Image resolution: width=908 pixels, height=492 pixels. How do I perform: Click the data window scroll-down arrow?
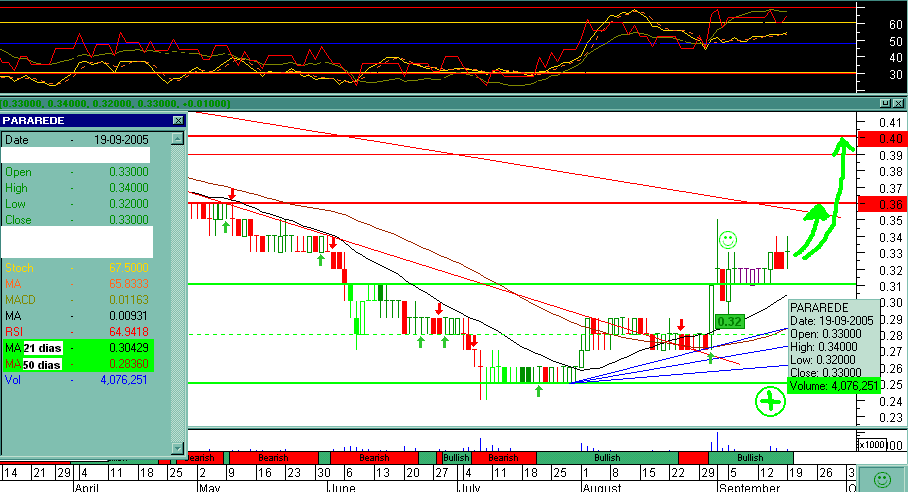(178, 448)
